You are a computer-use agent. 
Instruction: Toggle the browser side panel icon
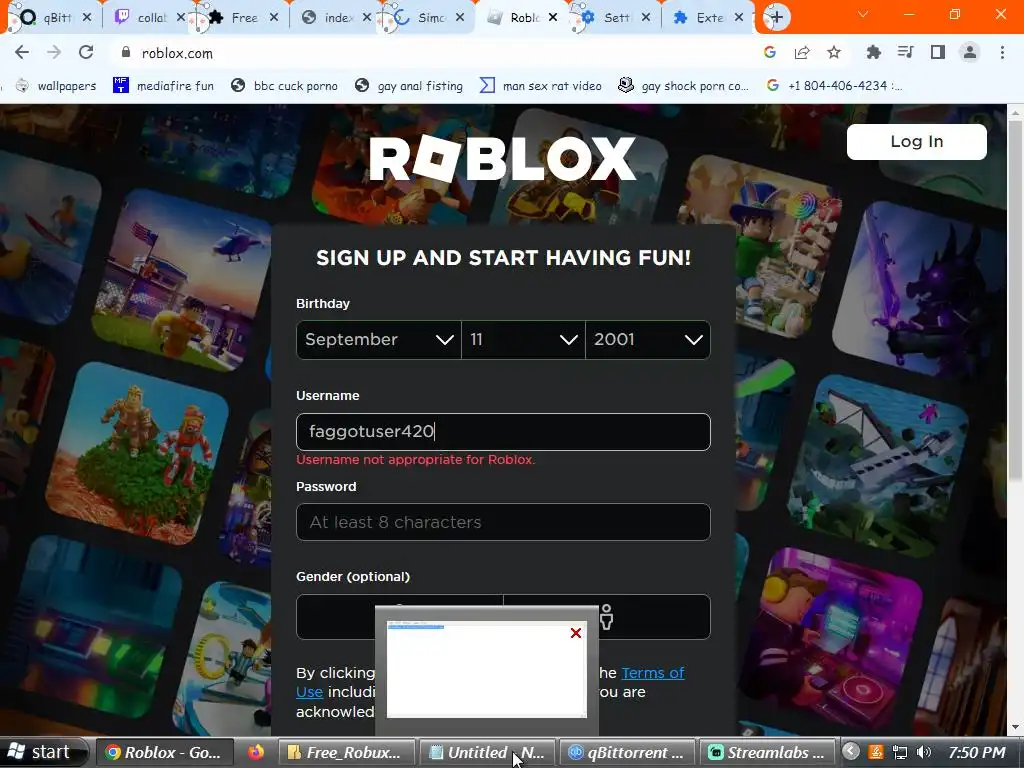point(938,52)
